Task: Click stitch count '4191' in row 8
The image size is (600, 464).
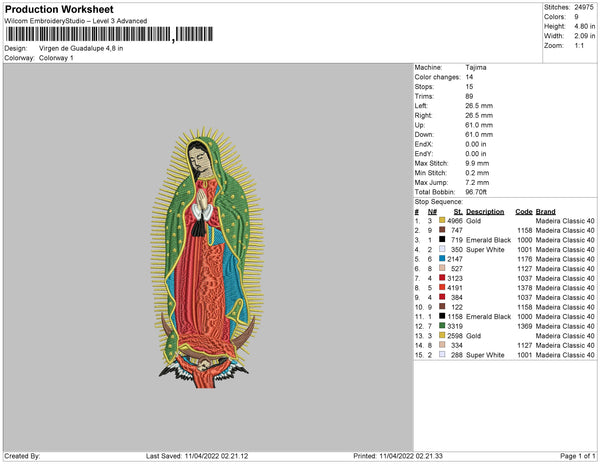Action: (455, 288)
